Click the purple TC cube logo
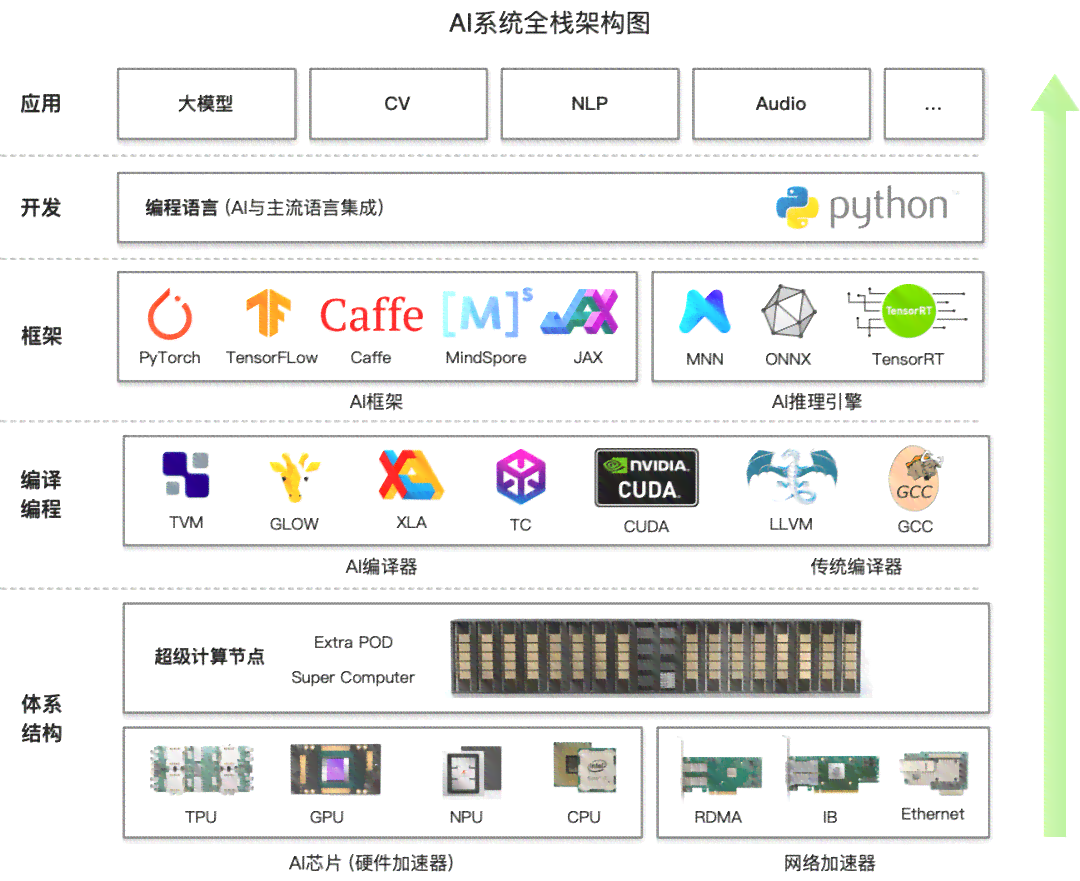The width and height of the screenshot is (1080, 881). [x=521, y=477]
